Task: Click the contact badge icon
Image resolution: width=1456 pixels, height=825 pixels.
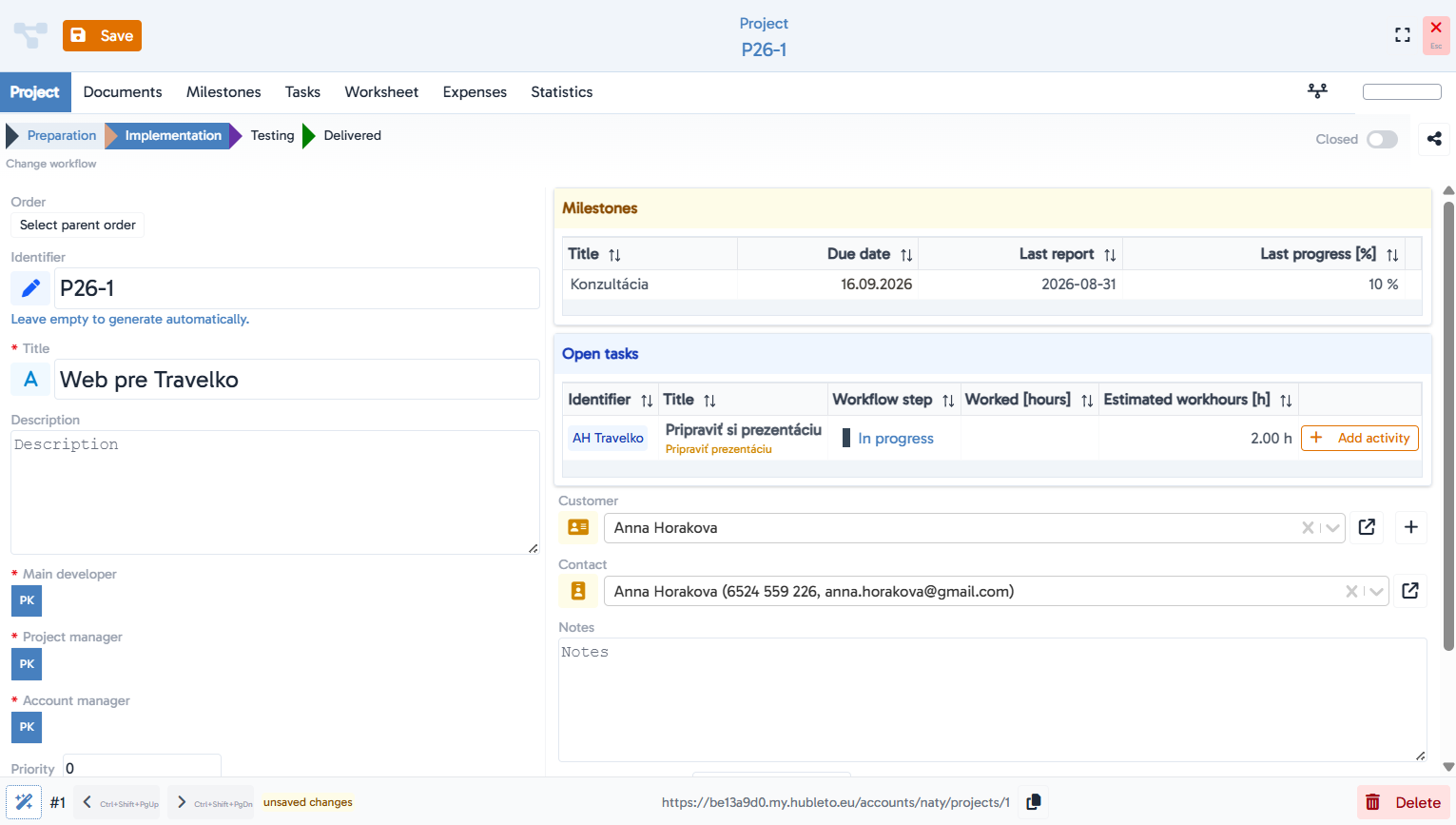Action: click(x=578, y=591)
